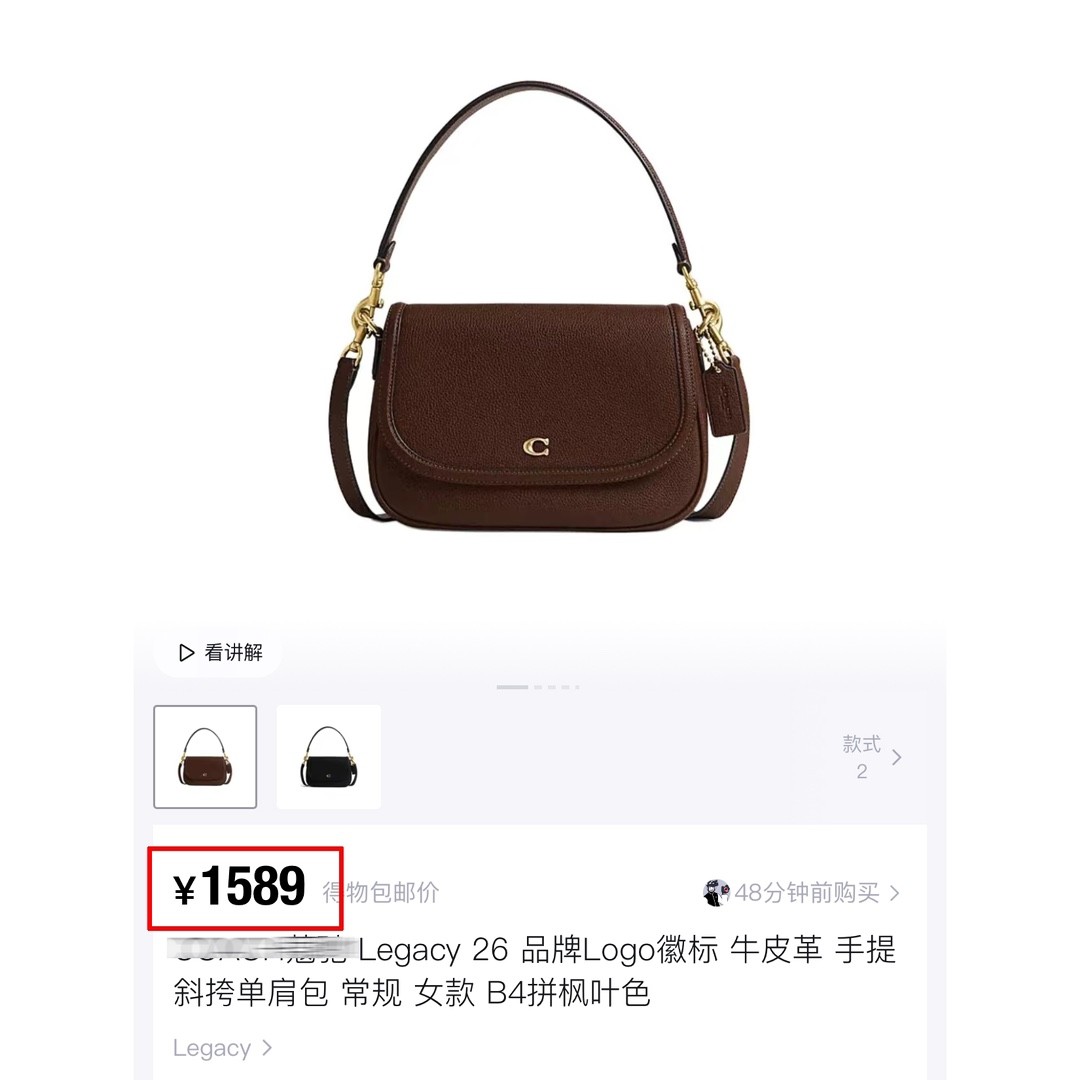Image resolution: width=1080 pixels, height=1080 pixels.
Task: Play the 看讲解 video explanation
Action: pyautogui.click(x=219, y=652)
